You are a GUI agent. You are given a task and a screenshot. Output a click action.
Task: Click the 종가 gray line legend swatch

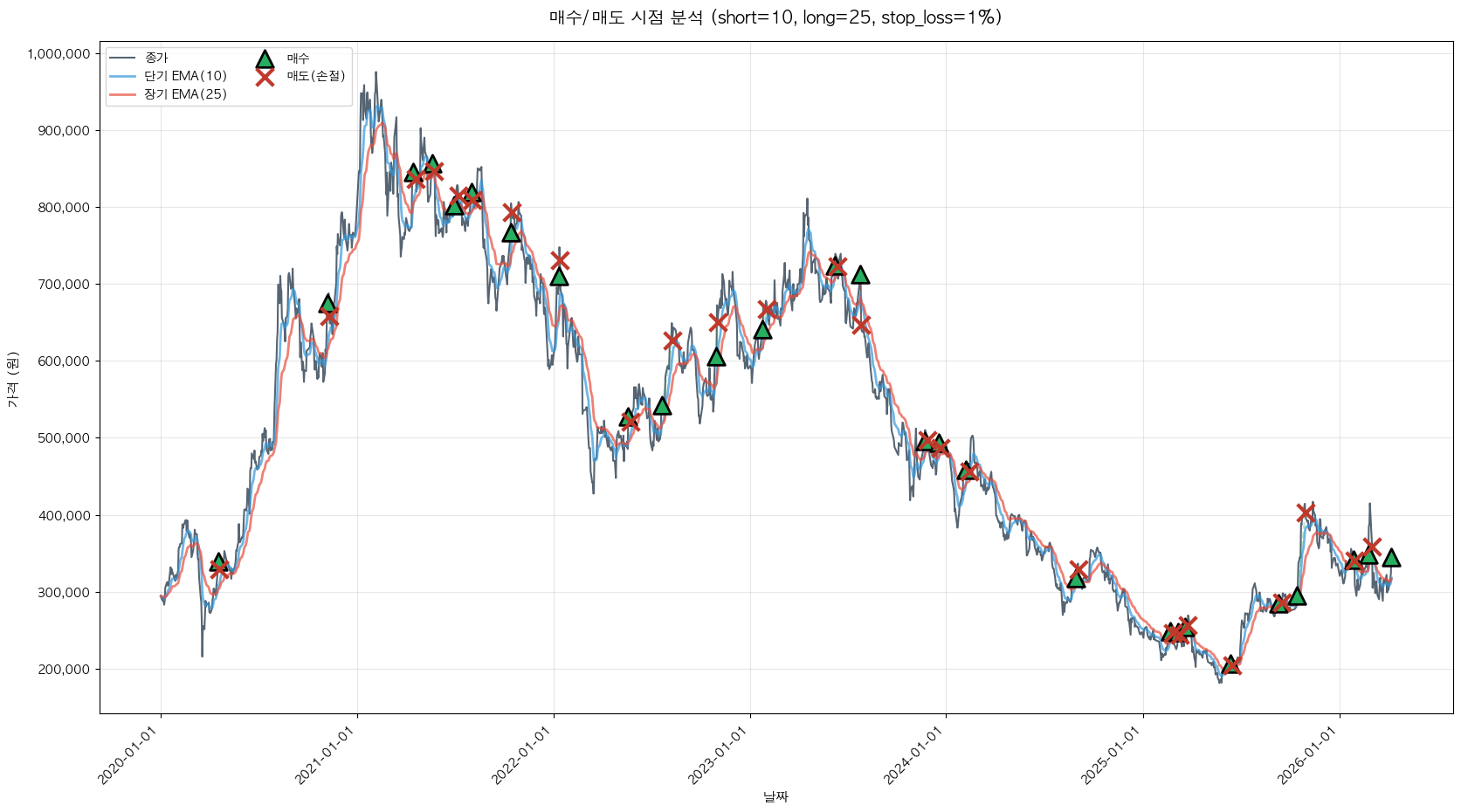123,58
